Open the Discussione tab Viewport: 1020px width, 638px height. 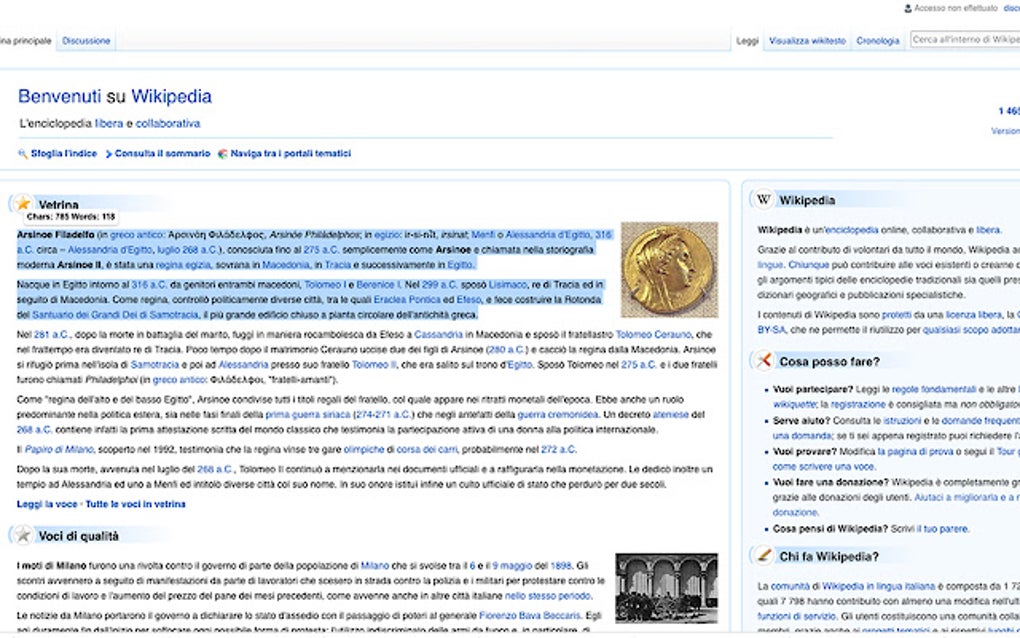(86, 40)
